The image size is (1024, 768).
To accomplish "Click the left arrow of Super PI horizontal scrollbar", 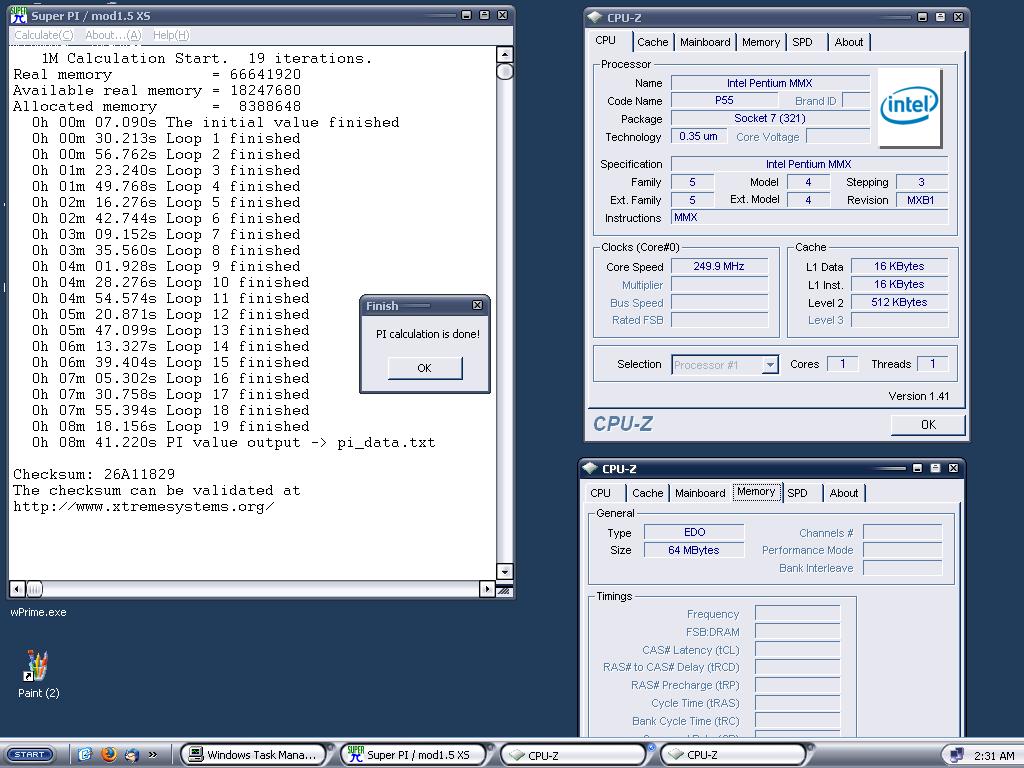I will (x=18, y=589).
